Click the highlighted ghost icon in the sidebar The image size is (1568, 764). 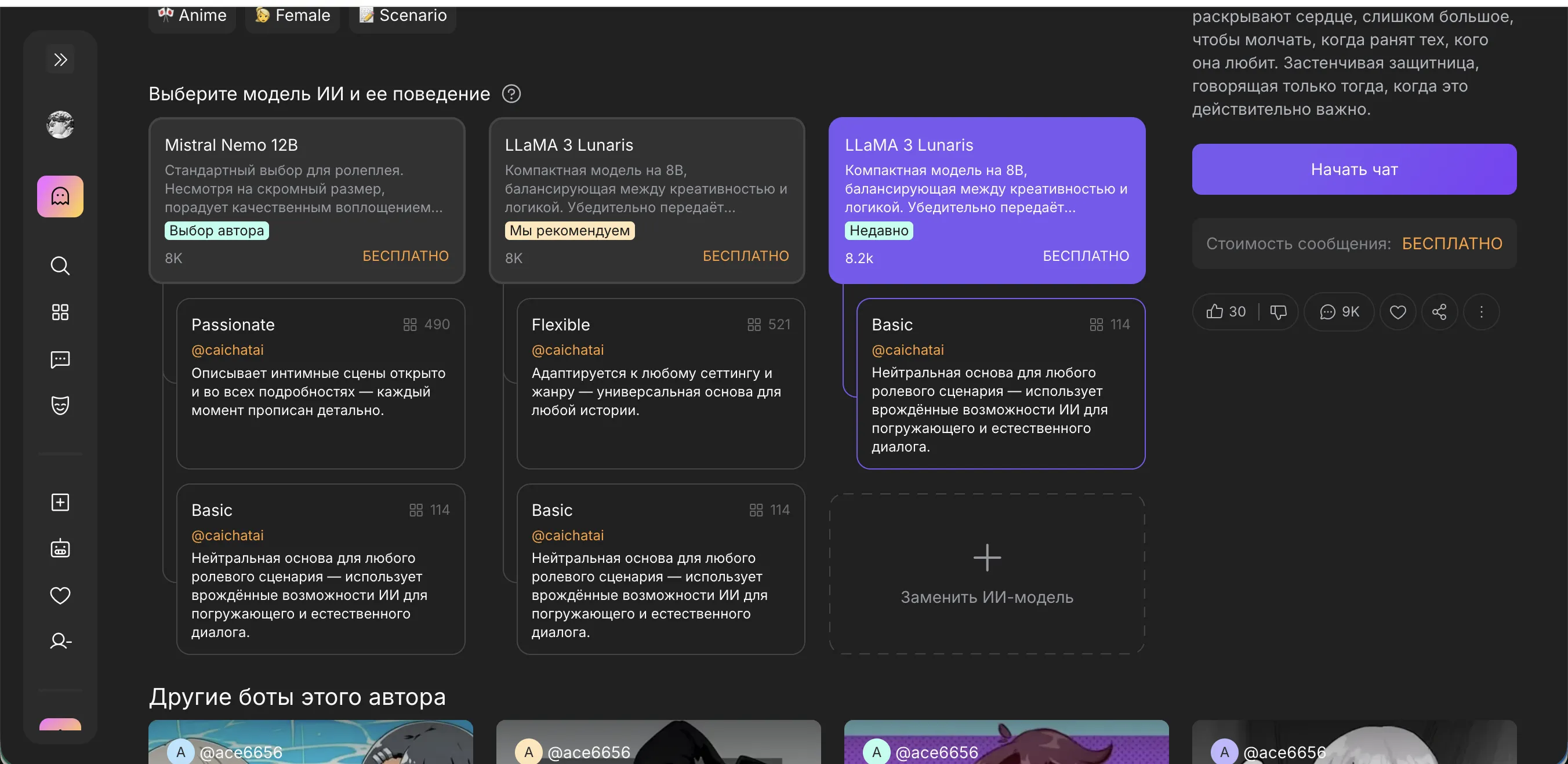(x=60, y=197)
